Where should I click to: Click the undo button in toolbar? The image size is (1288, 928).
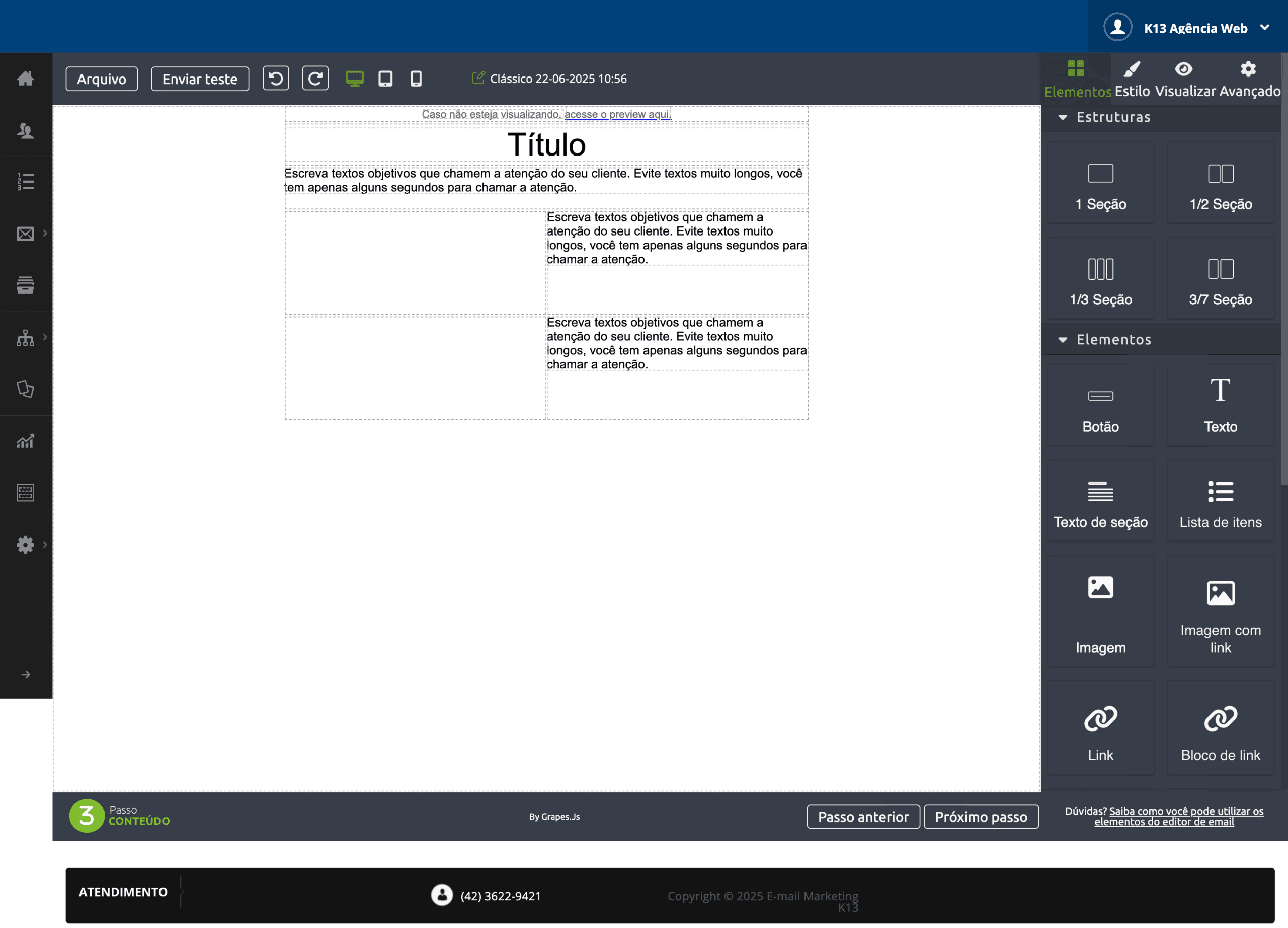276,79
